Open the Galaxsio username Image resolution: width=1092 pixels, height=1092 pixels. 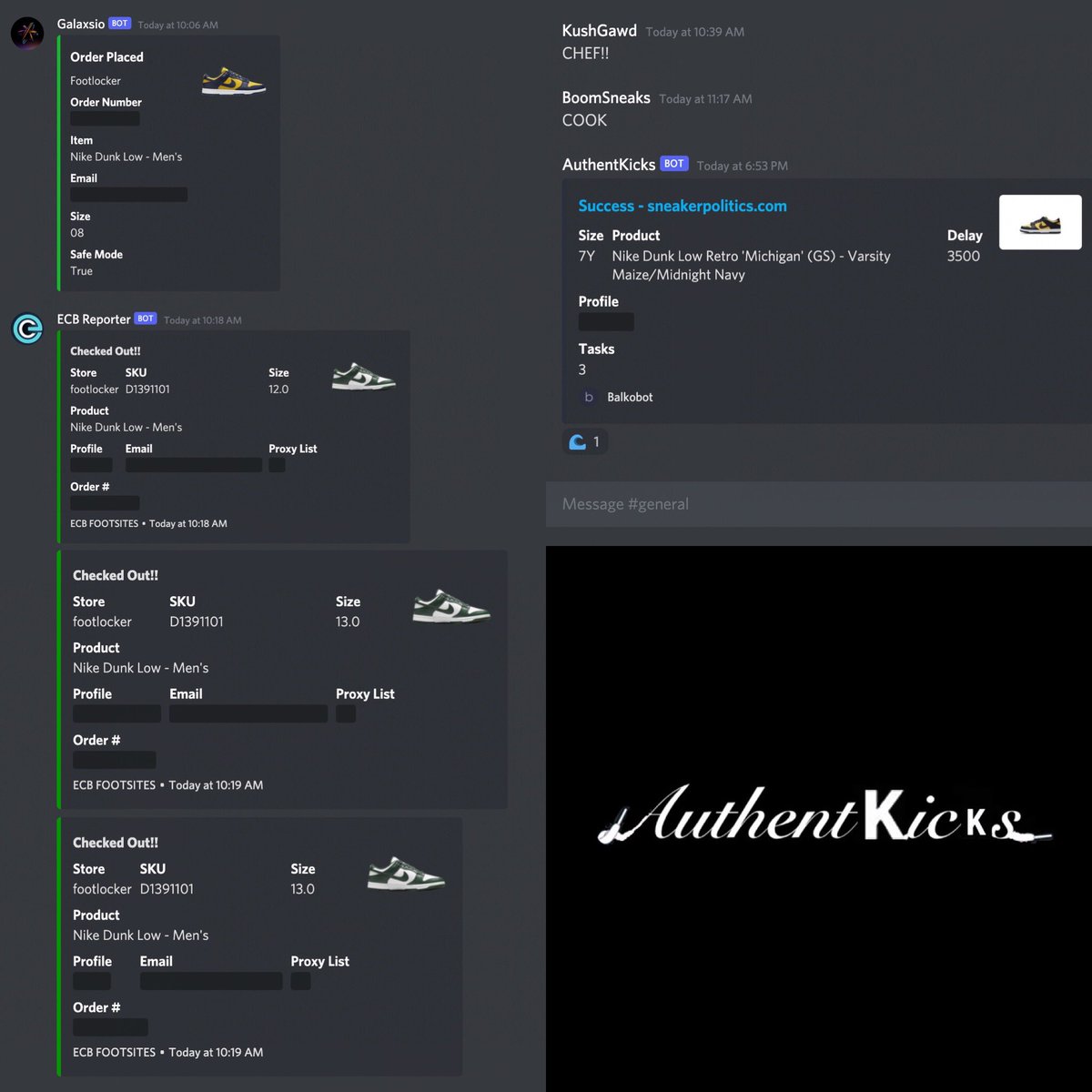(81, 25)
